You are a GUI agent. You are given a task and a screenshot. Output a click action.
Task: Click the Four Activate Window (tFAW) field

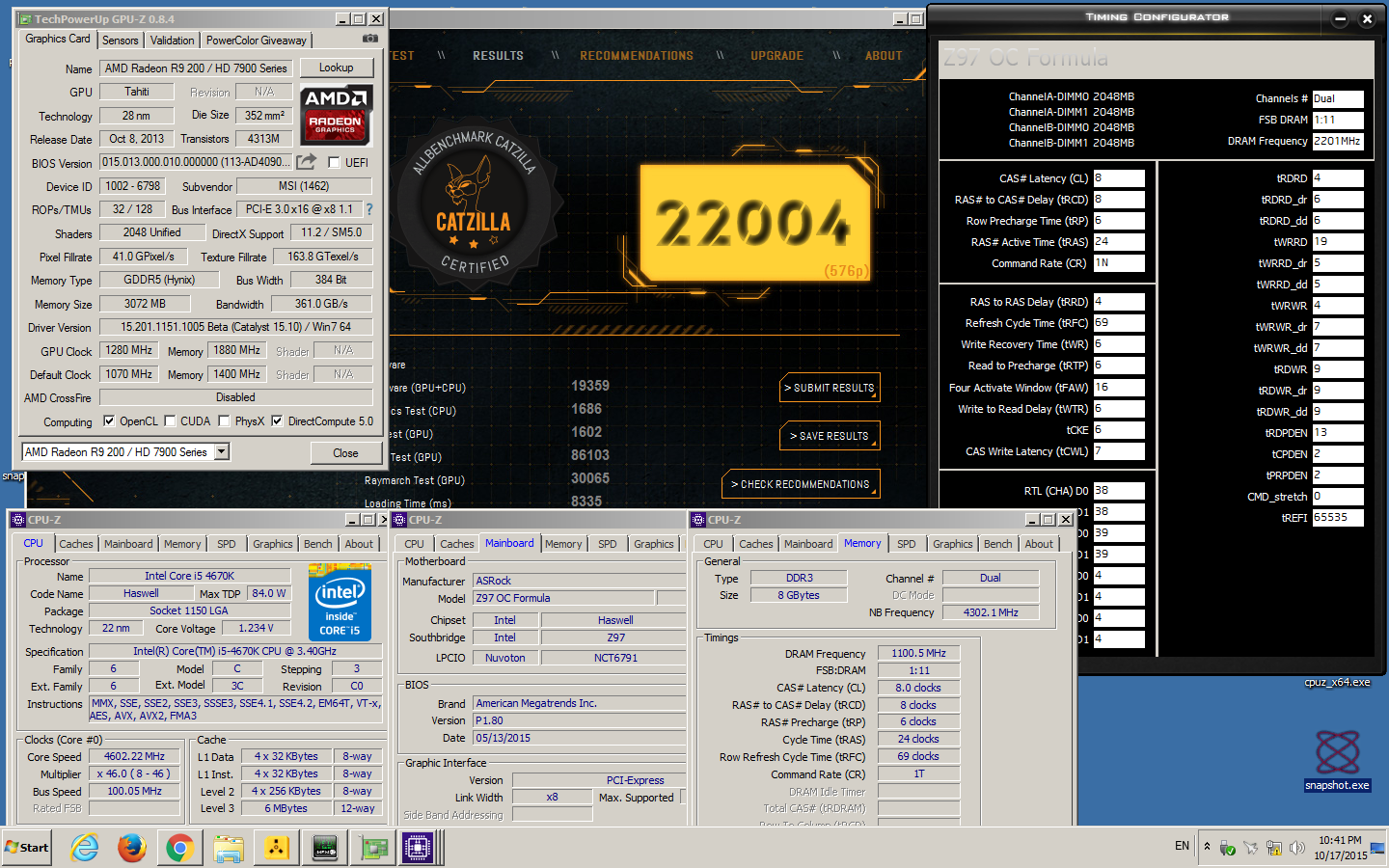tap(1119, 387)
